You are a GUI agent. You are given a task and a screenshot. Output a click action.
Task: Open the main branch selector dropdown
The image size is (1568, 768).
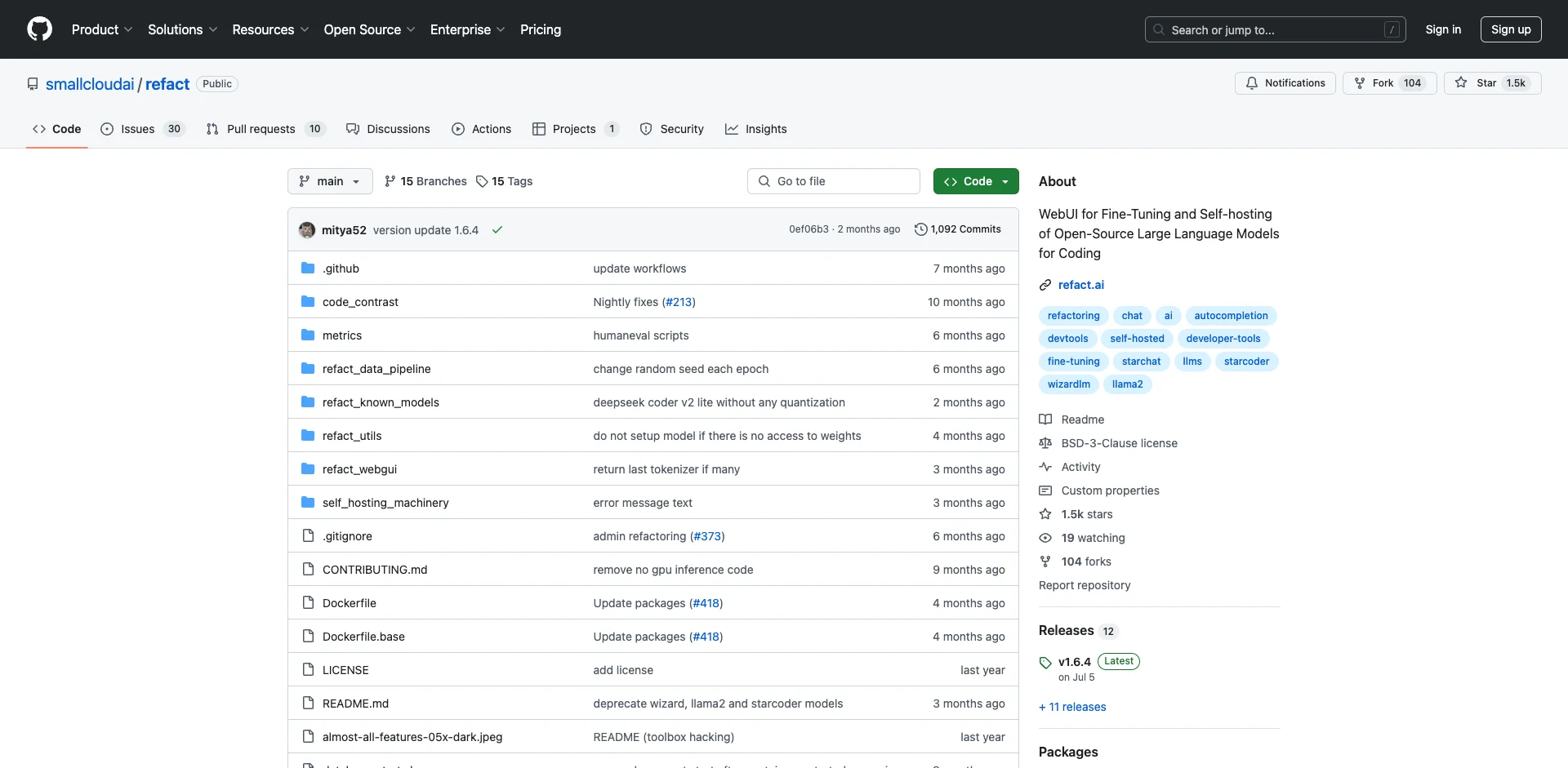(330, 181)
